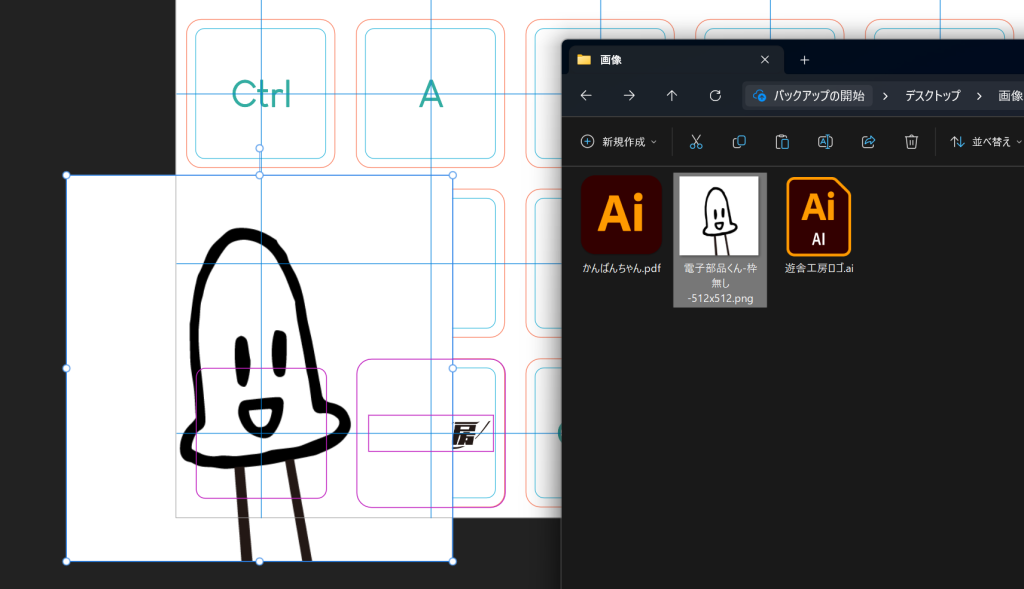The width and height of the screenshot is (1024, 589).
Task: Click the top-right handle of the placed image
Action: (x=453, y=175)
